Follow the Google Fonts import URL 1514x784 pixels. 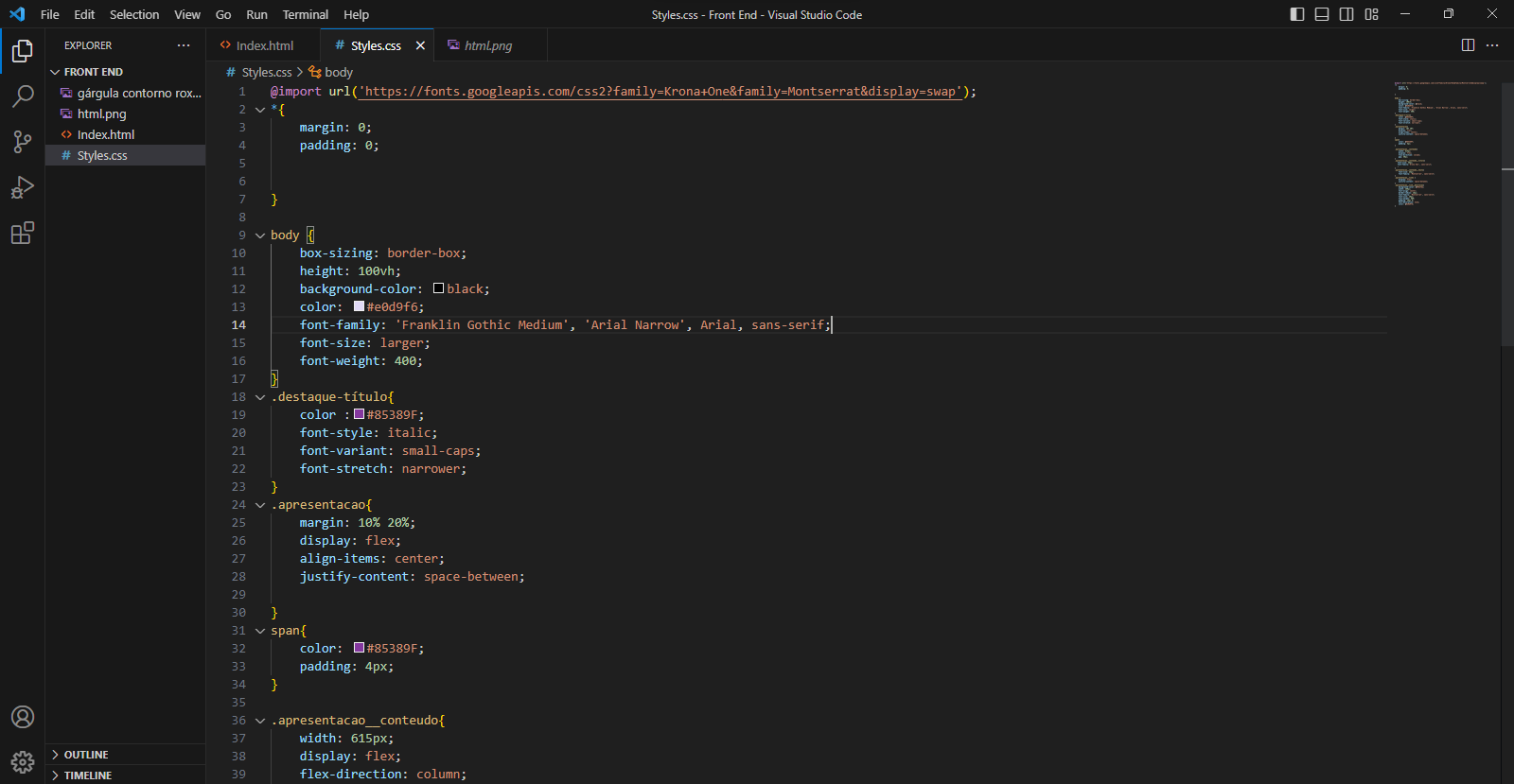pyautogui.click(x=660, y=92)
